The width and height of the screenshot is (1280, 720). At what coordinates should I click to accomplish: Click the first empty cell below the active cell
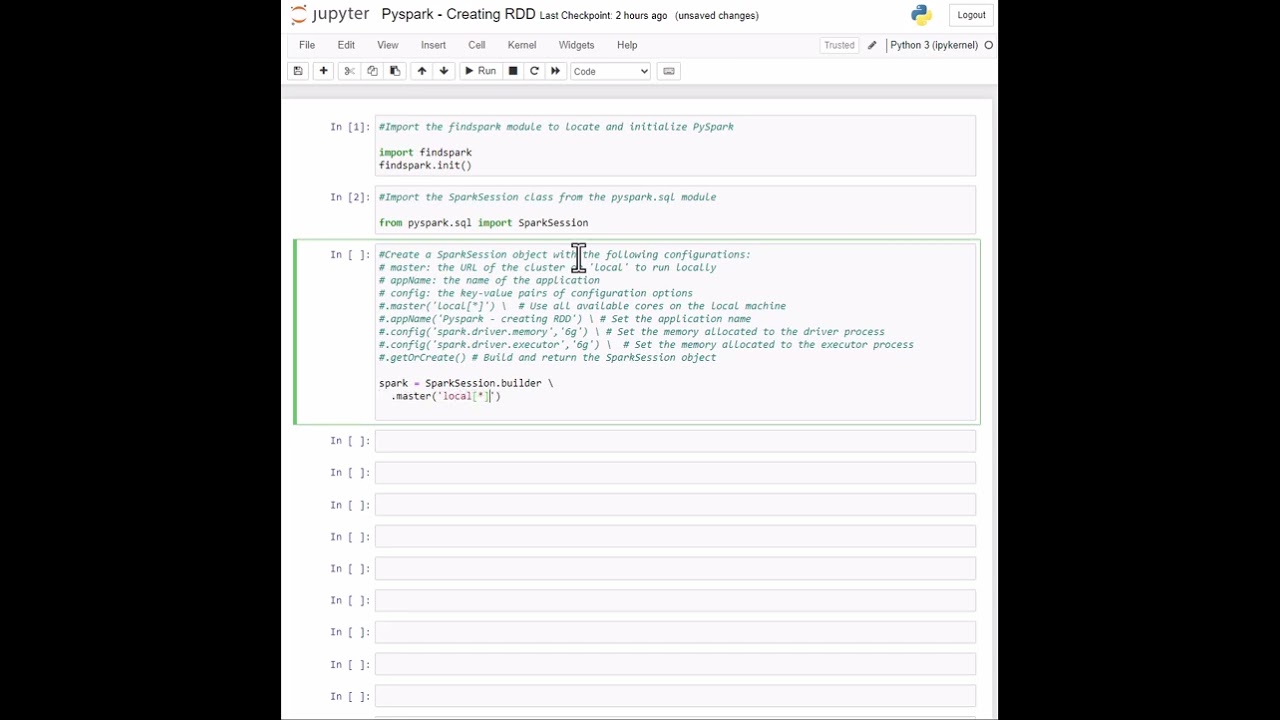(x=675, y=441)
